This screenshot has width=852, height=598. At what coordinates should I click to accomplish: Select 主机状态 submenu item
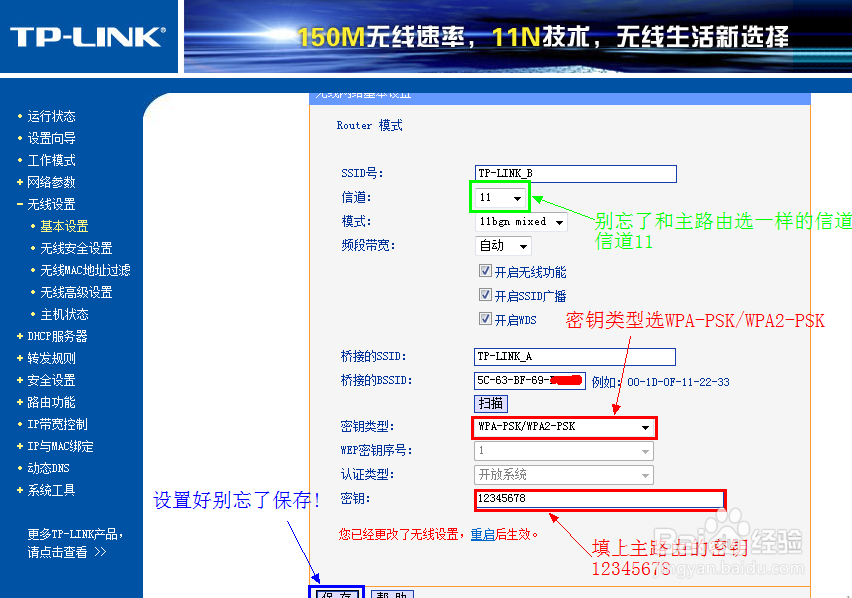64,314
